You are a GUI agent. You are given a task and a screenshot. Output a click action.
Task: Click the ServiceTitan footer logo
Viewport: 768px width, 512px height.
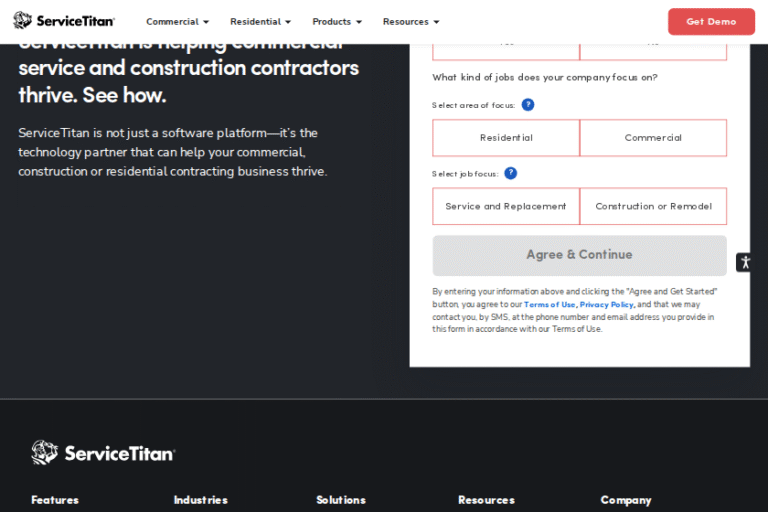(103, 452)
